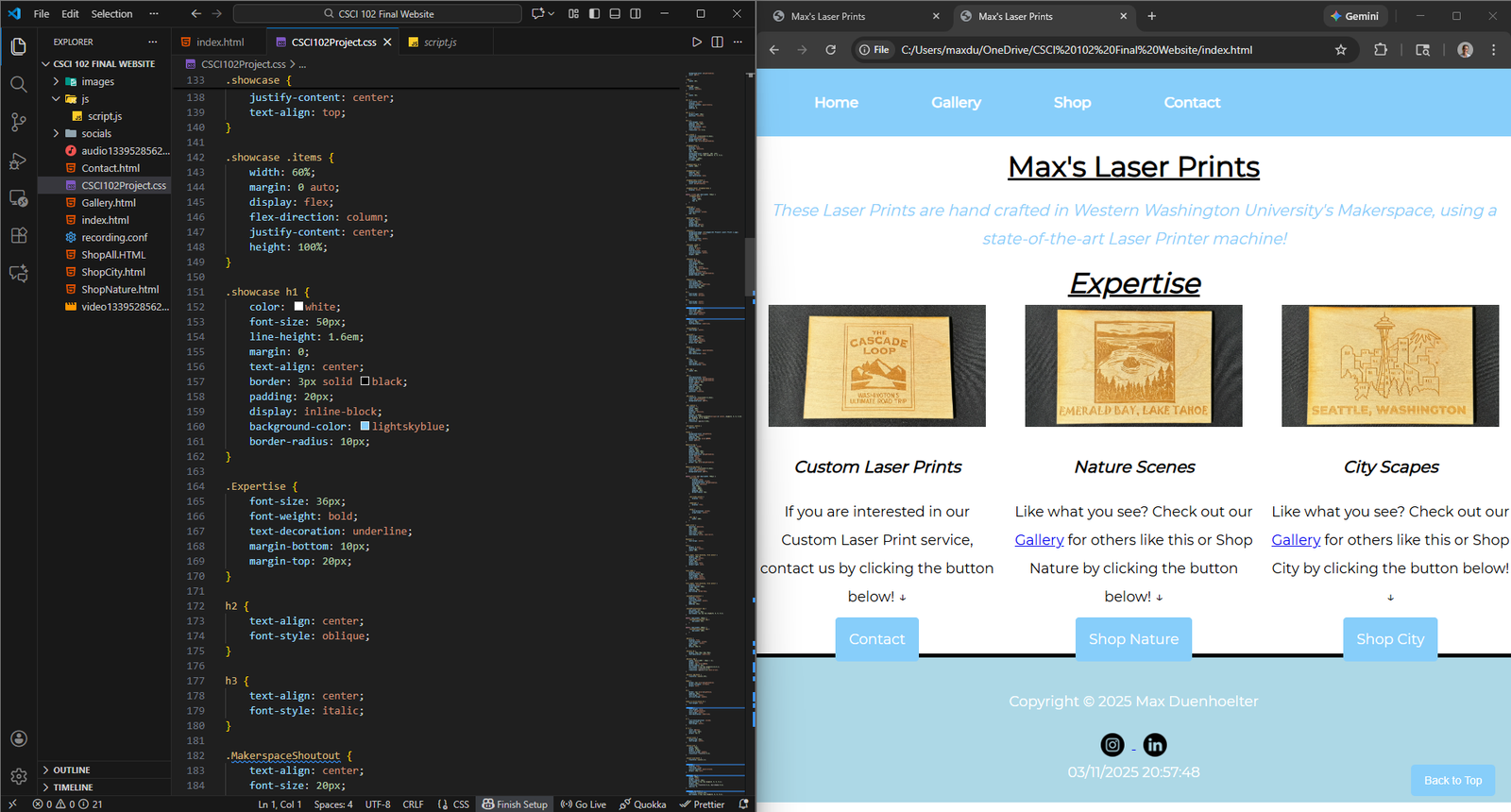Open the Search view in sidebar
The height and width of the screenshot is (812, 1511).
18,84
